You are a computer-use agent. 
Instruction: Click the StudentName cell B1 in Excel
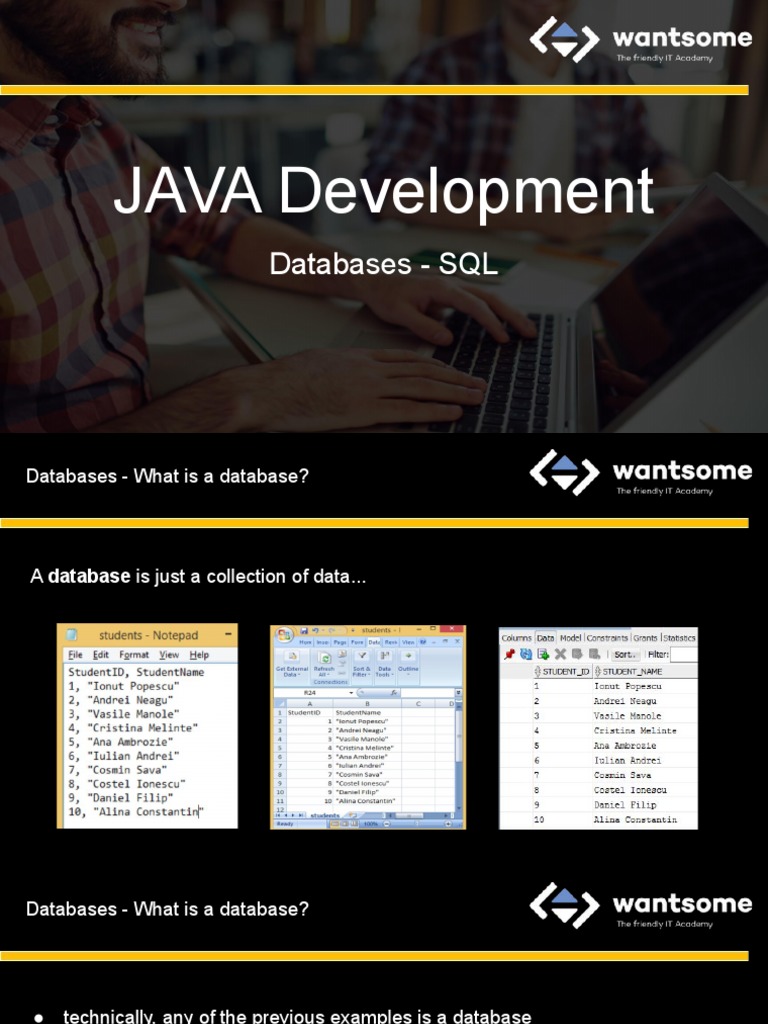[368, 712]
